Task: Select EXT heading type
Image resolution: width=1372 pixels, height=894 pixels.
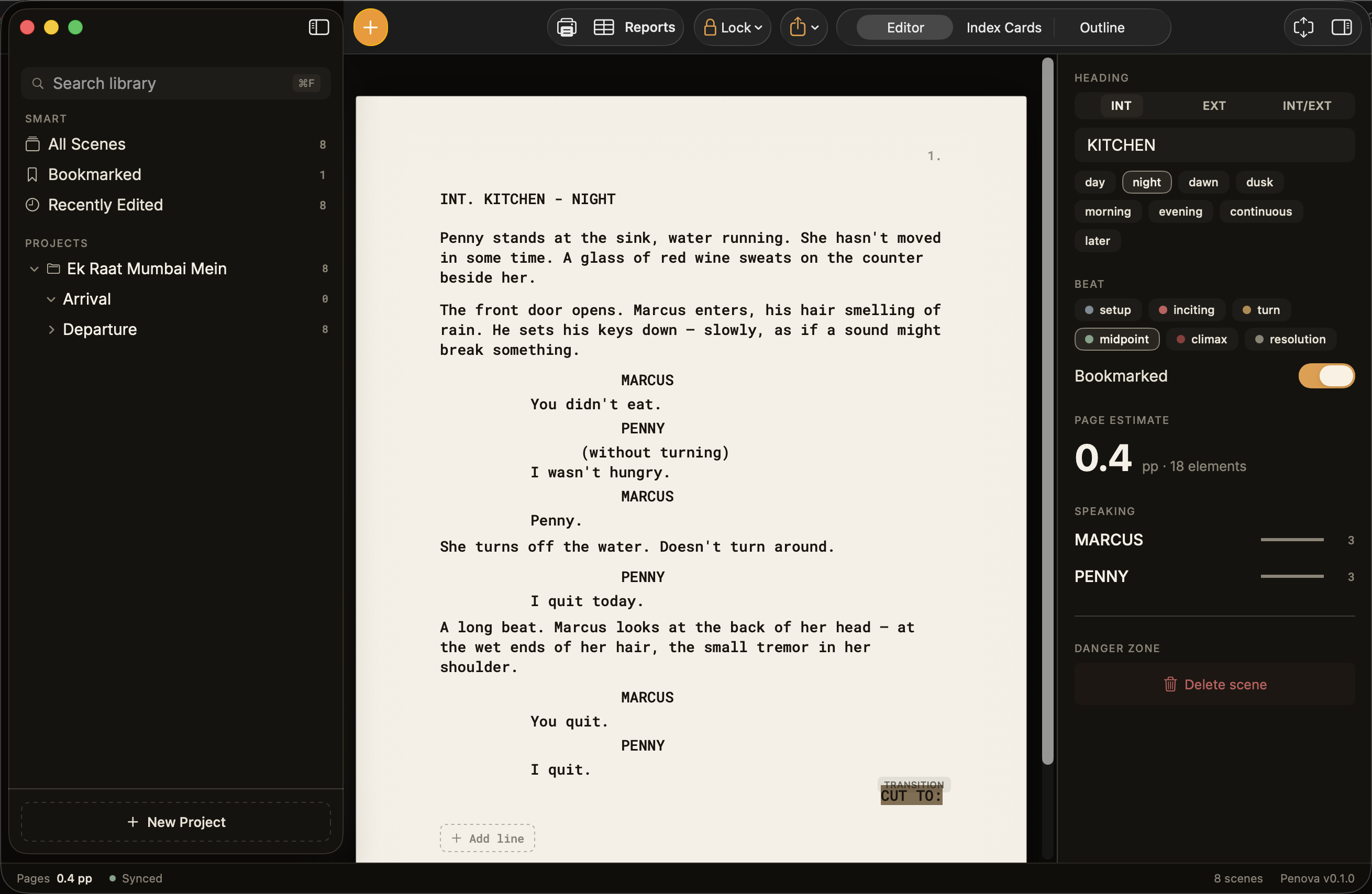Action: coord(1213,105)
